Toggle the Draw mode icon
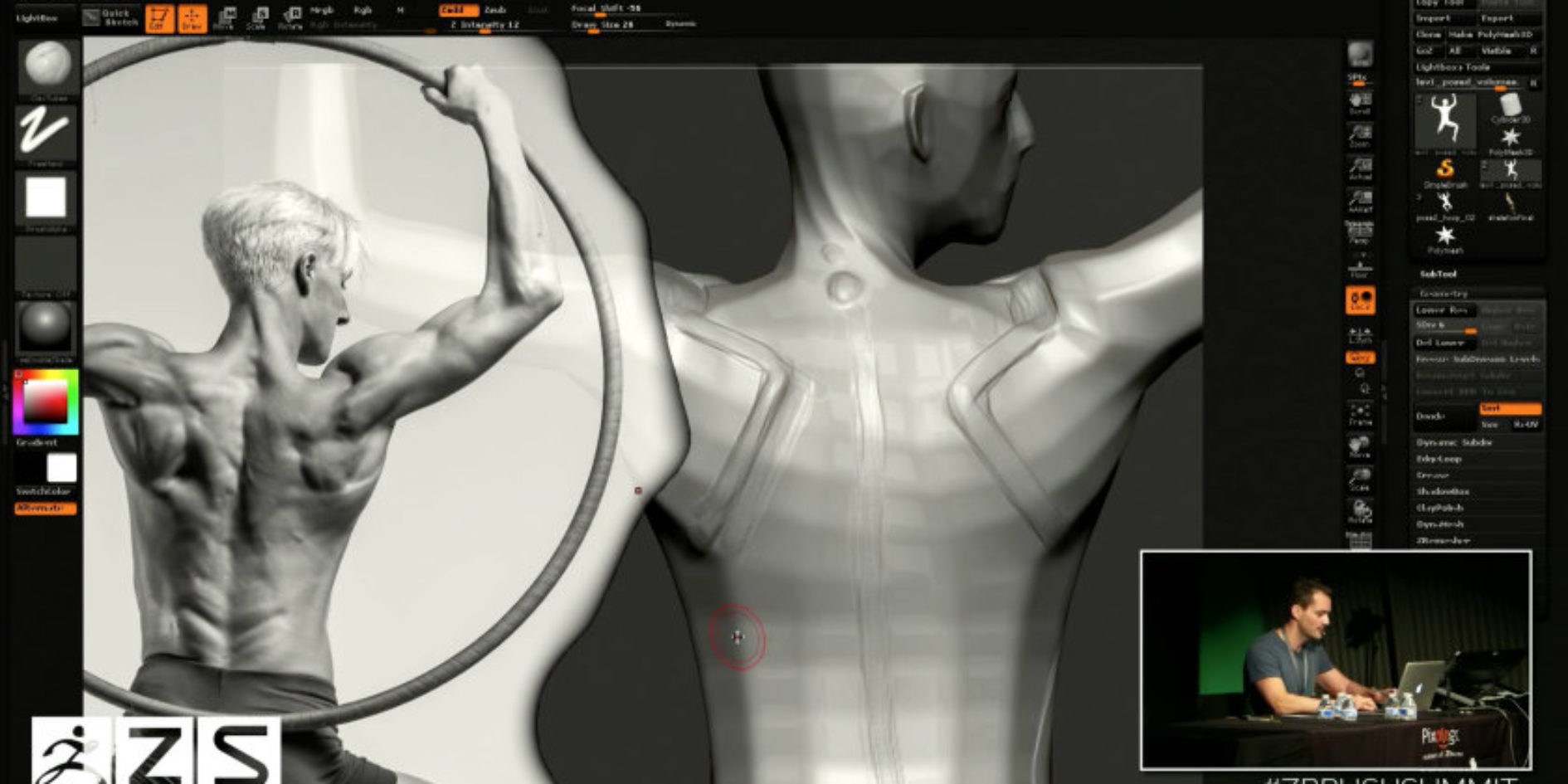 pyautogui.click(x=192, y=18)
